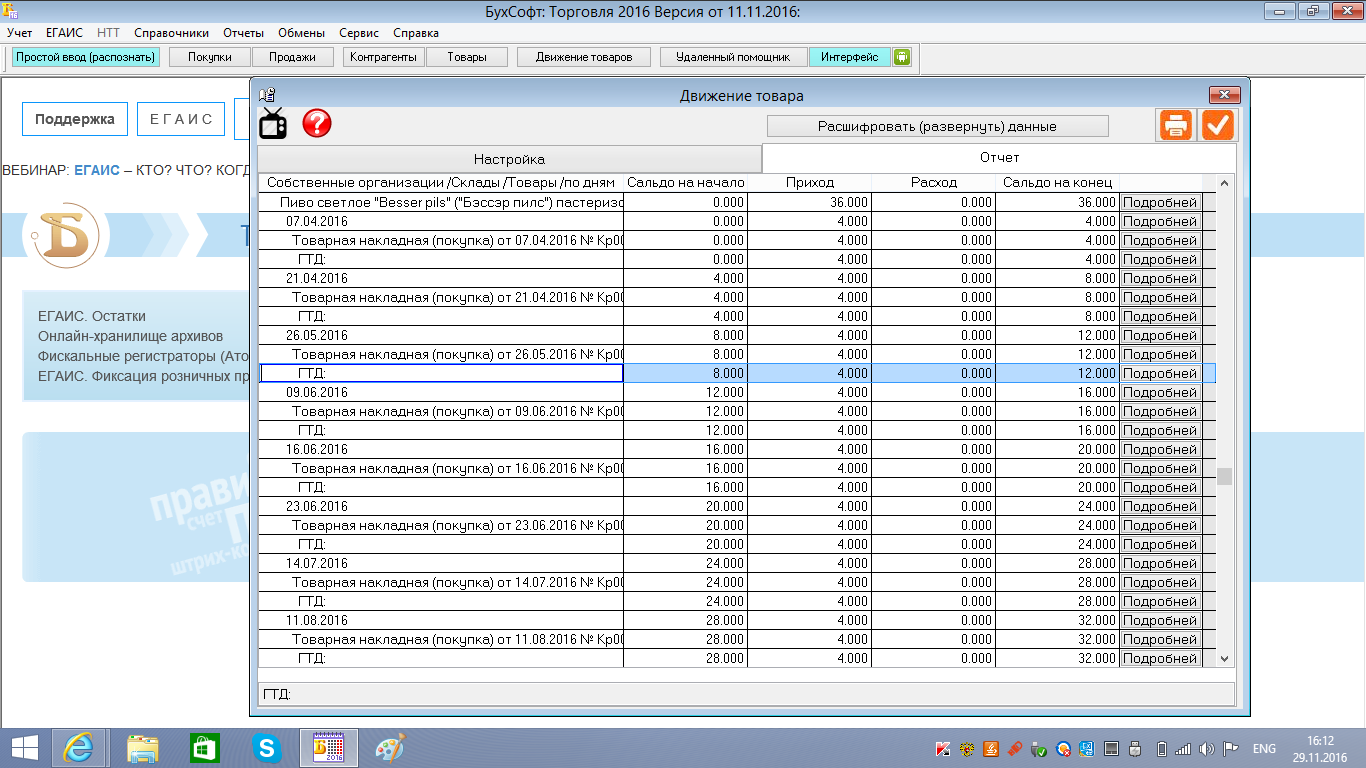Click the Движение товаров toolbar button
Image resolution: width=1366 pixels, height=768 pixels.
pos(584,57)
